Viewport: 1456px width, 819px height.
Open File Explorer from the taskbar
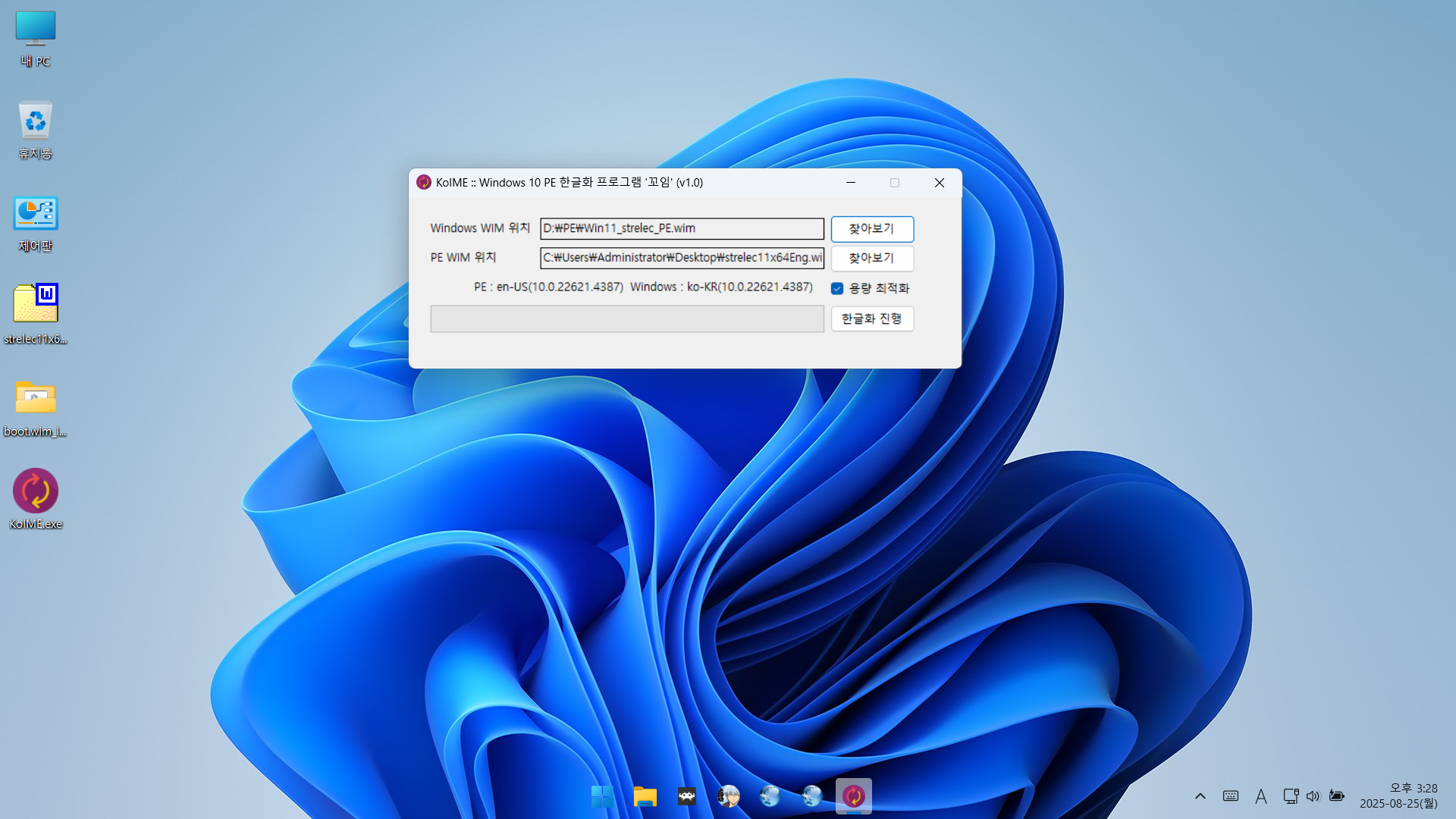click(x=645, y=795)
